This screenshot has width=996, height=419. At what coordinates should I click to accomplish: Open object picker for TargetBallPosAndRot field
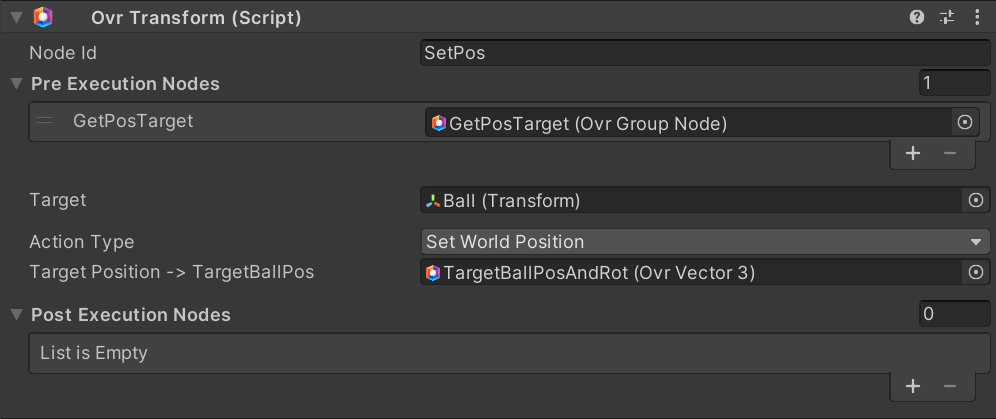[x=976, y=272]
